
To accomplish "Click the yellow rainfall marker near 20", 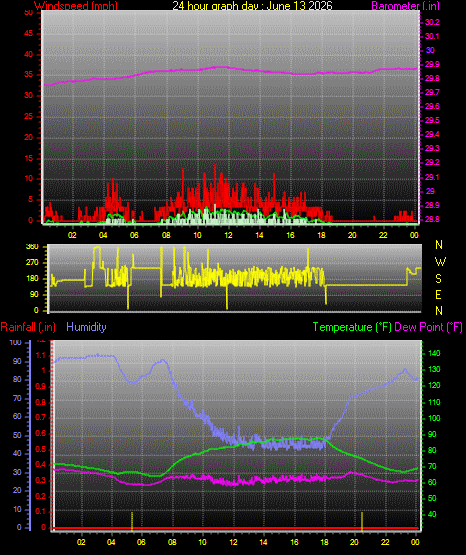I will [x=362, y=521].
